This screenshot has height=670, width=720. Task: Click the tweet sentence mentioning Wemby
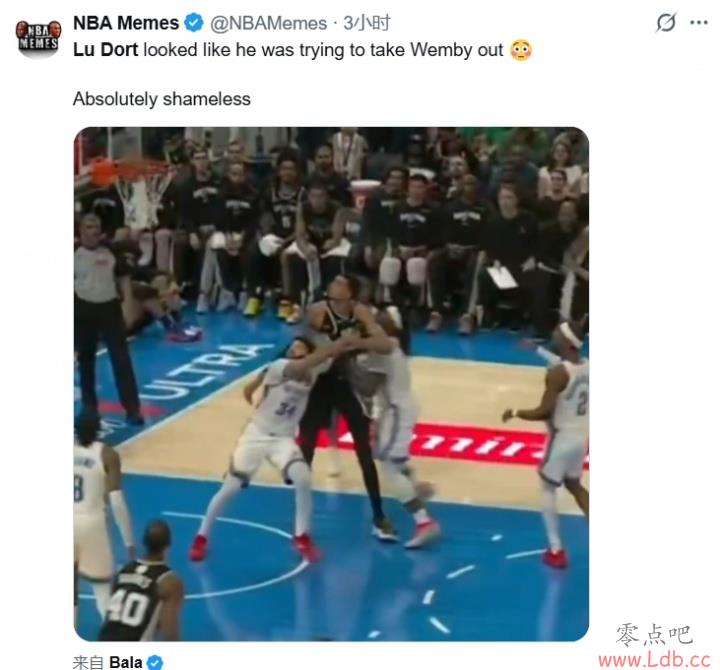coord(303,50)
